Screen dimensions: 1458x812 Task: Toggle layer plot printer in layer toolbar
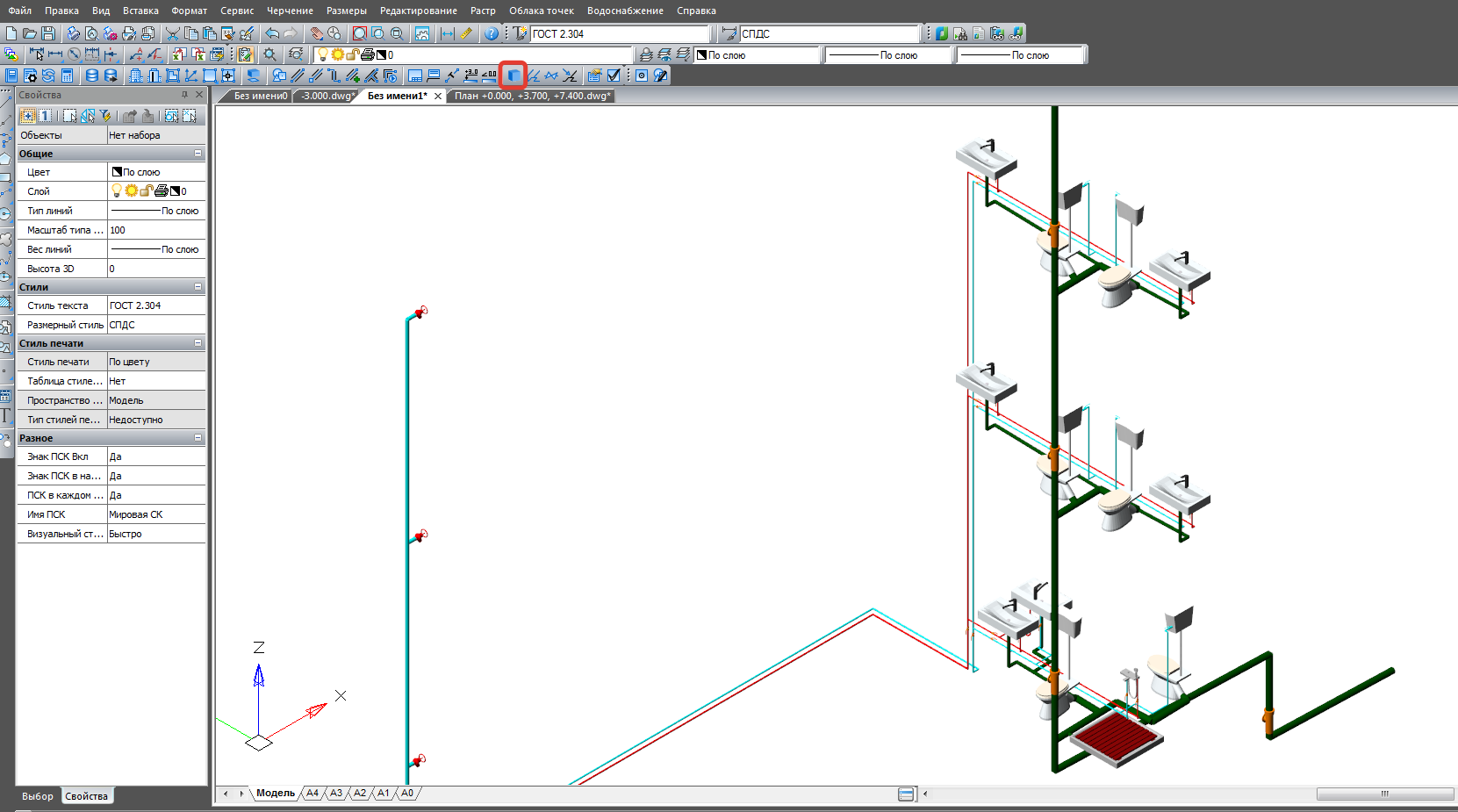coord(367,55)
